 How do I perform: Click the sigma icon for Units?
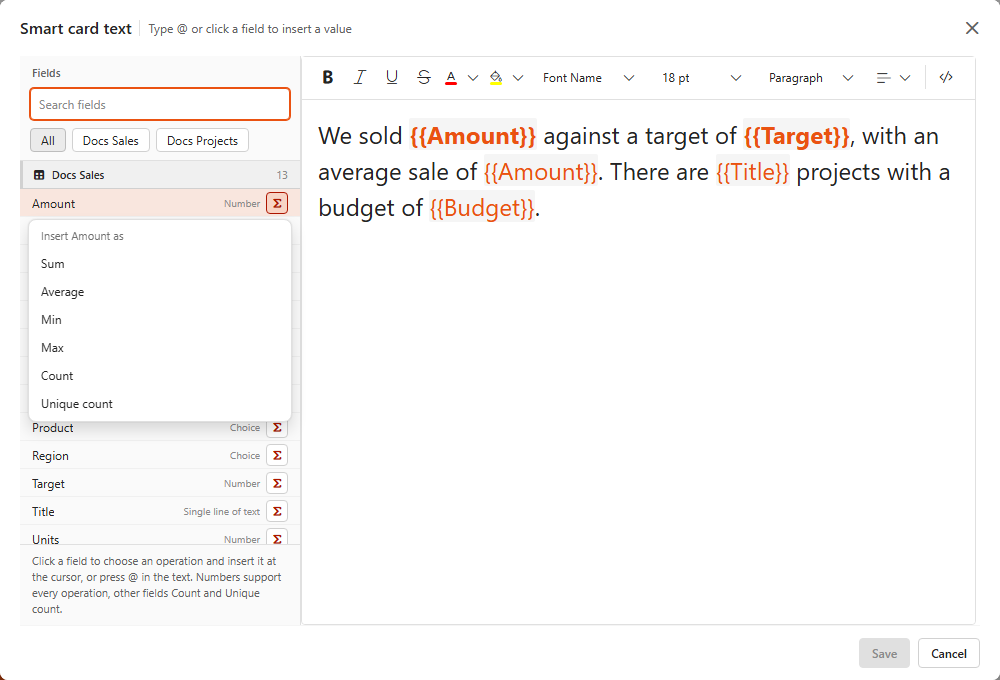coord(277,537)
